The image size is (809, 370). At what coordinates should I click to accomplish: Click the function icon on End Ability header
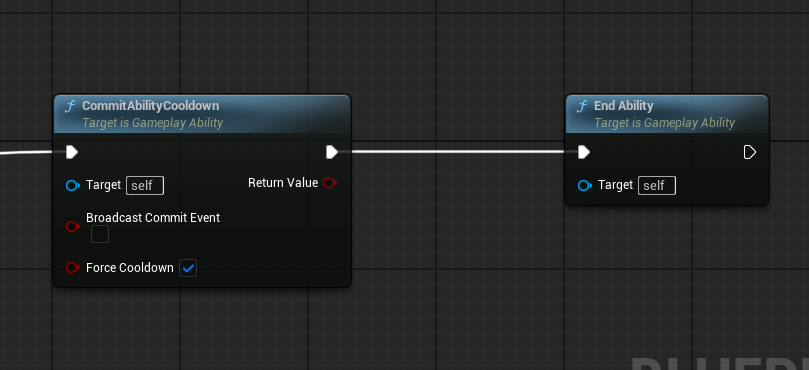tap(583, 106)
